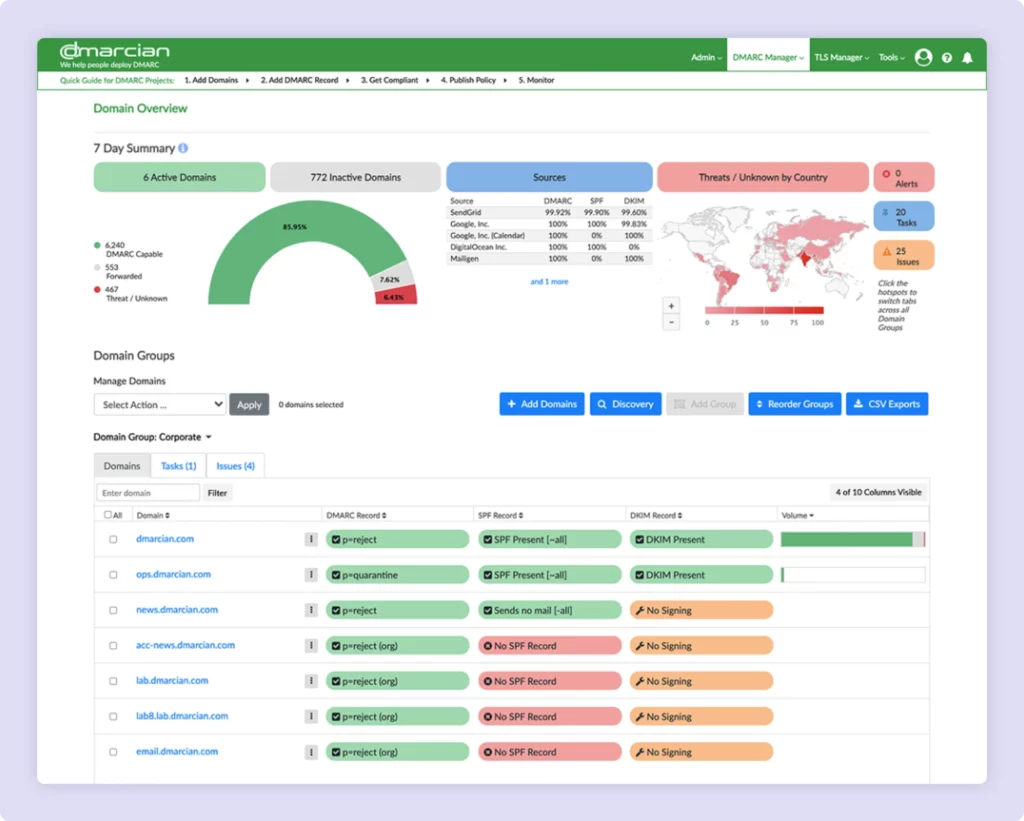Click the 0 Alerts hotspot
This screenshot has height=821, width=1024.
click(x=904, y=178)
